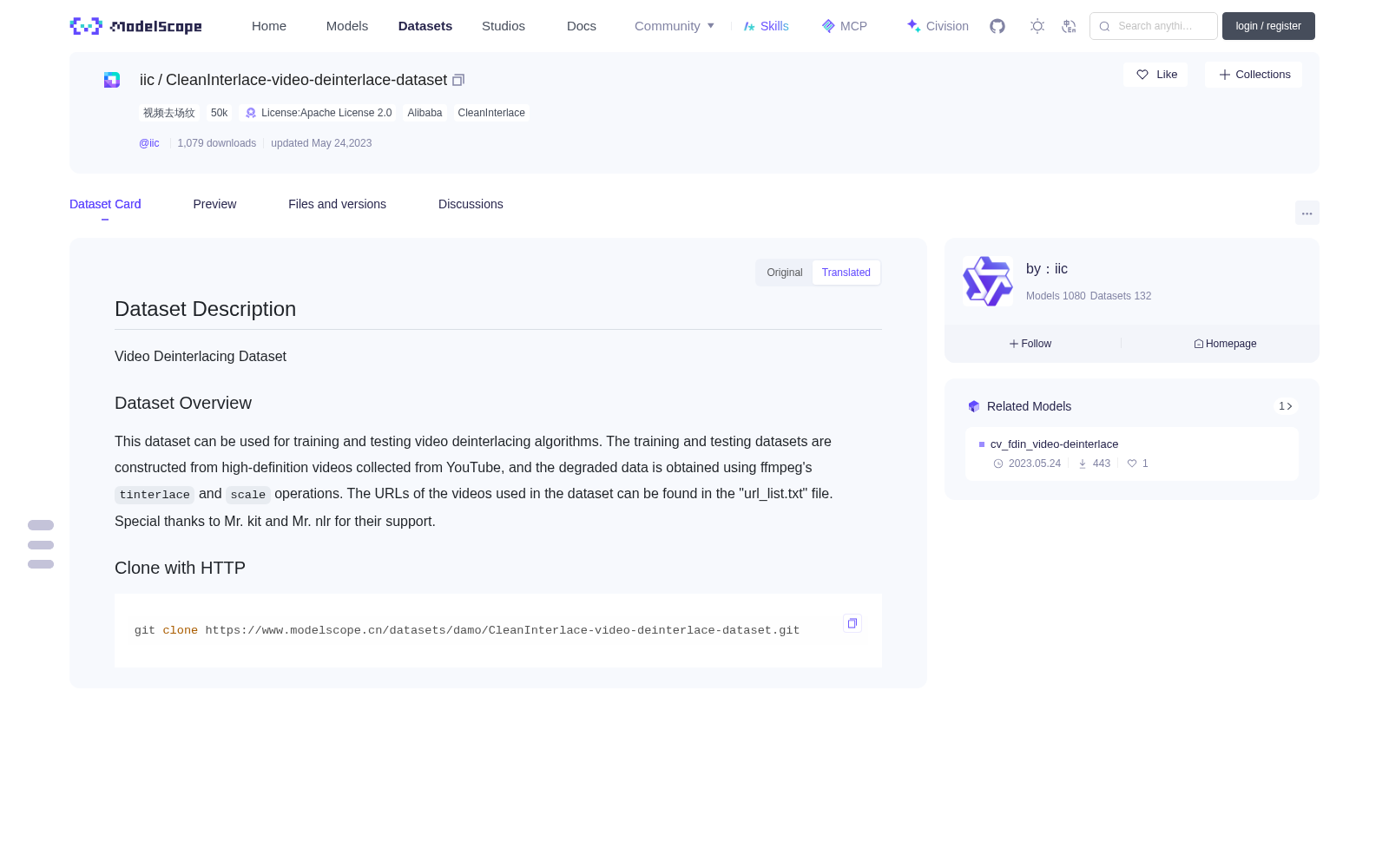Click the 1,079 downloads text
The width and height of the screenshot is (1389, 868).
tap(217, 143)
